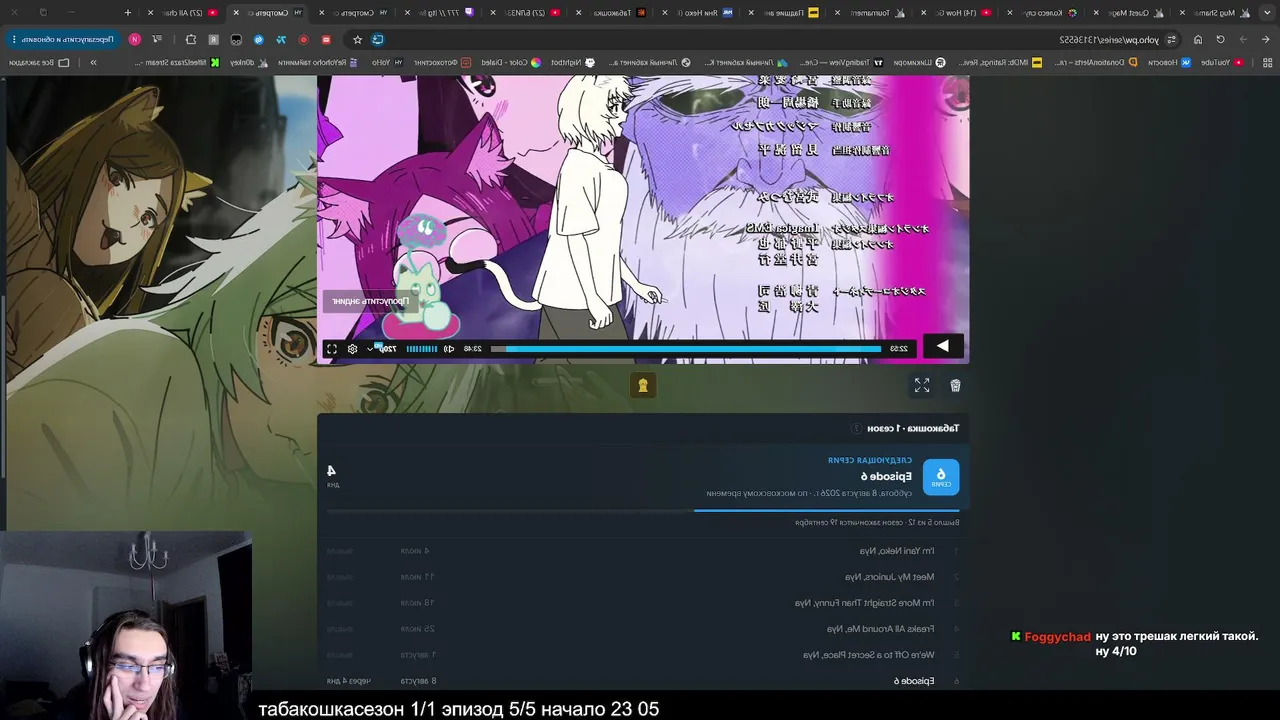This screenshot has width=1280, height=720.
Task: Open episode 'Meet My Juniors, Nya'
Action: (889, 577)
